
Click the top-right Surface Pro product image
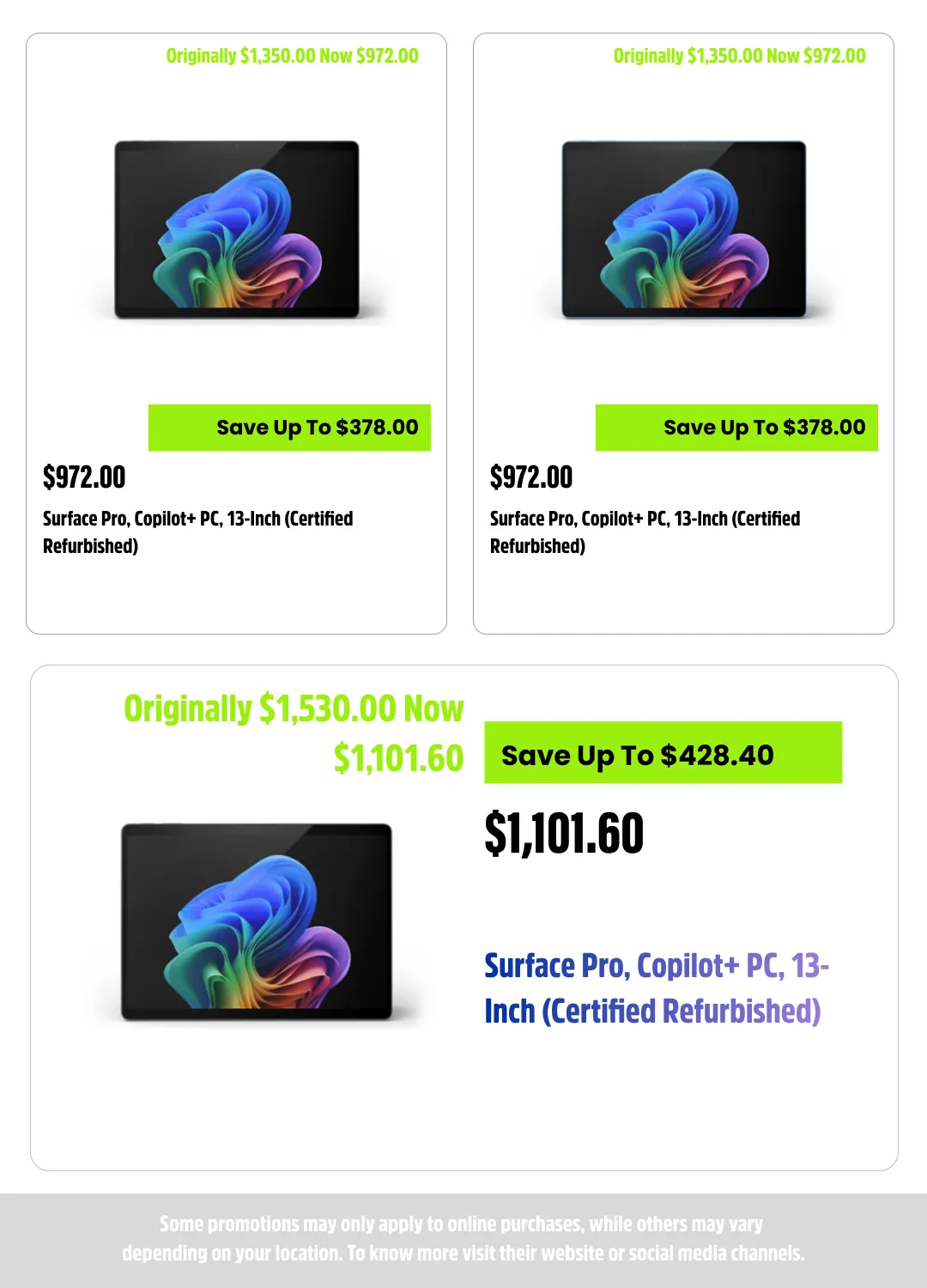point(684,230)
